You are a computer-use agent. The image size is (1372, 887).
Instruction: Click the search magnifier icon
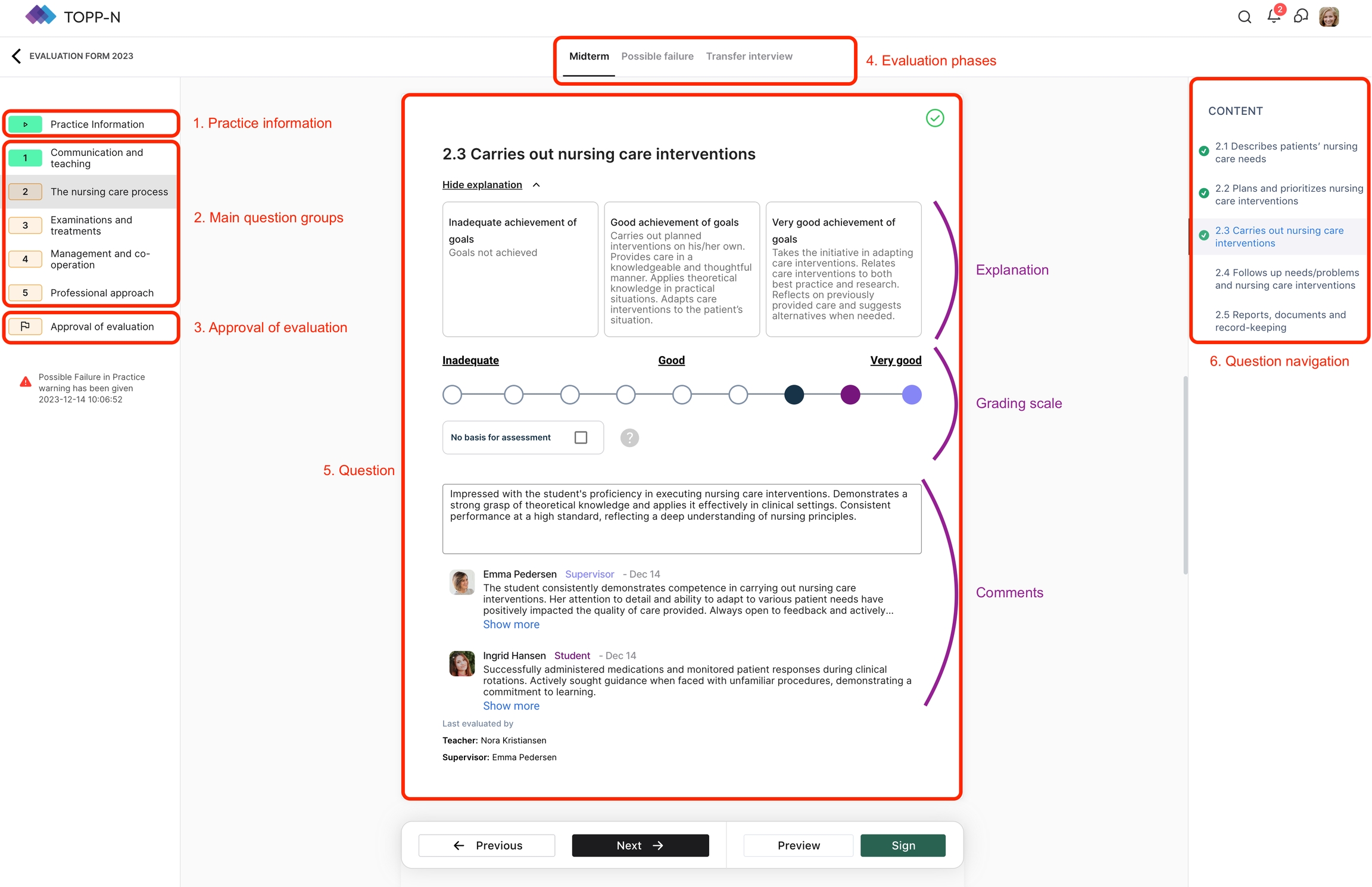click(x=1244, y=17)
